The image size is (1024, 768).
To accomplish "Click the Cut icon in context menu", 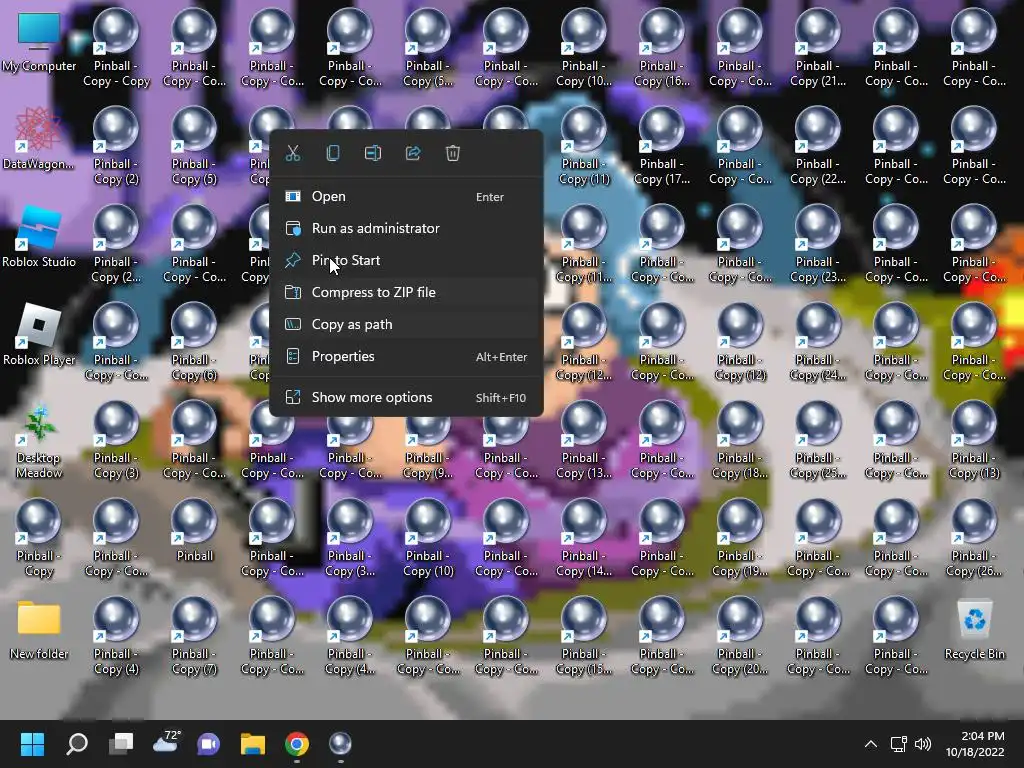I will pyautogui.click(x=293, y=153).
